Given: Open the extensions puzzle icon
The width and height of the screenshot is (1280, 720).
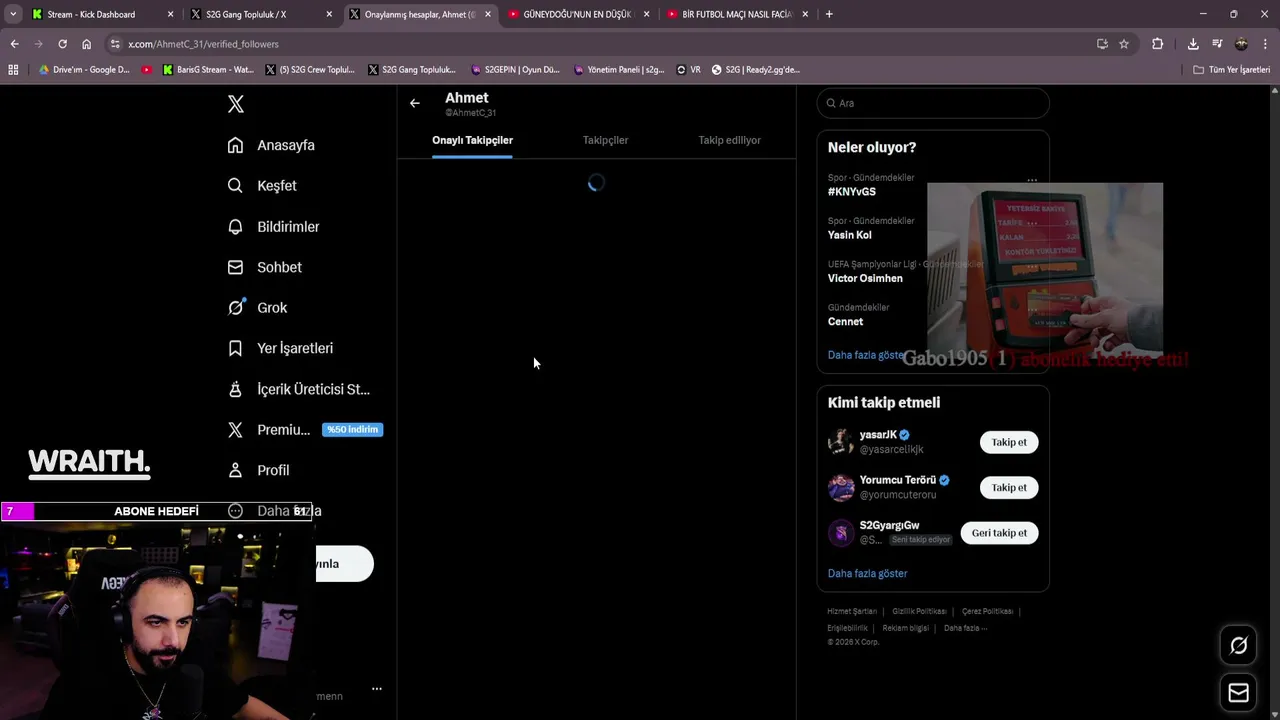Looking at the screenshot, I should [x=1158, y=44].
